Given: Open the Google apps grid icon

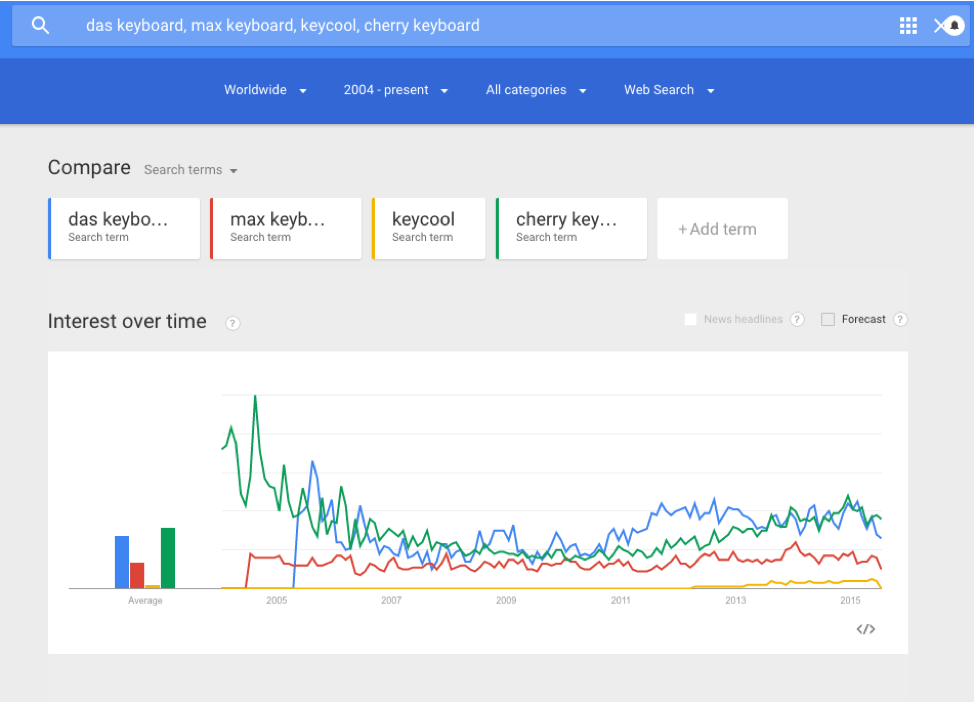Looking at the screenshot, I should click(x=908, y=25).
